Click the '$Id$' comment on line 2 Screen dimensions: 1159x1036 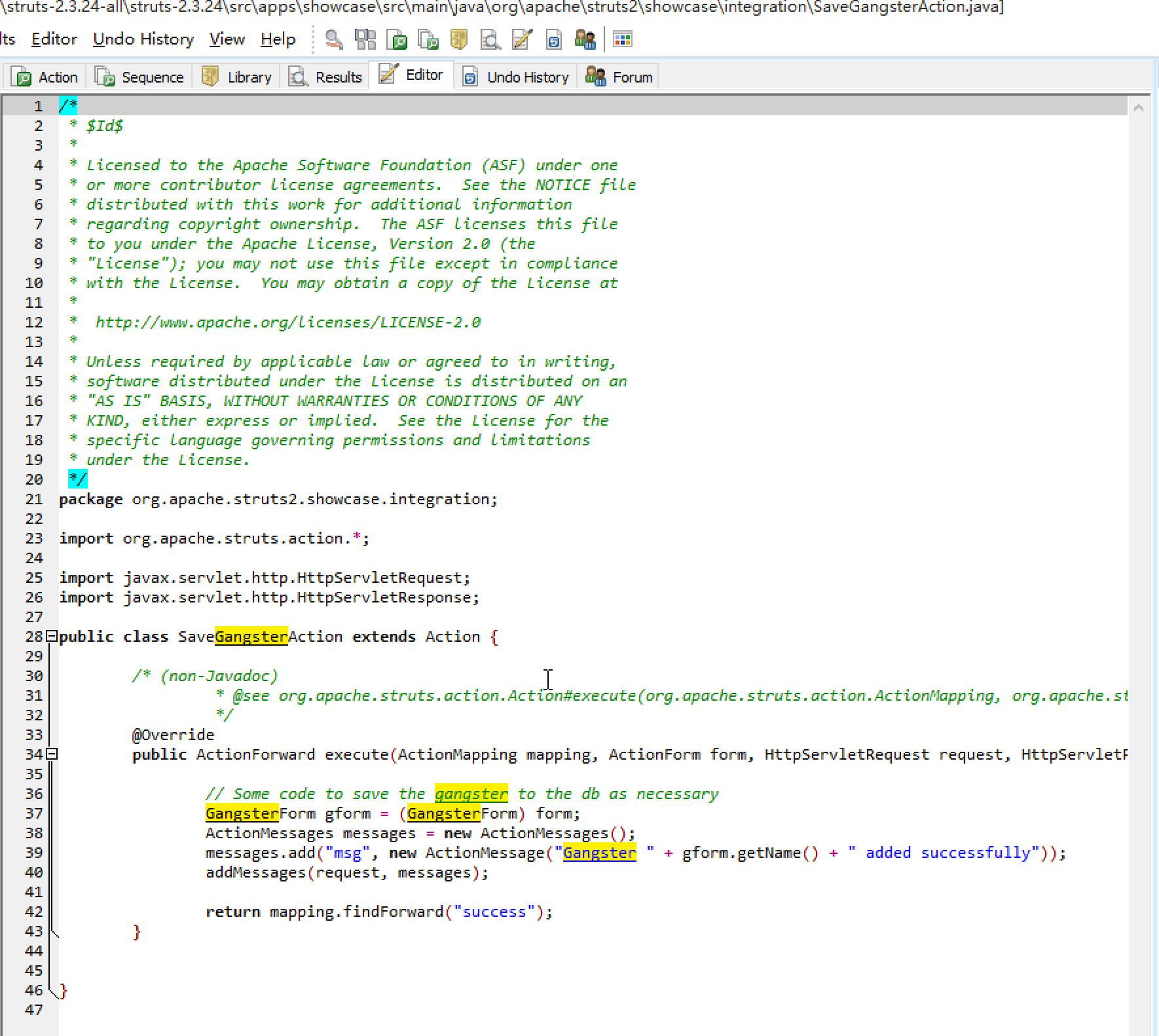click(x=105, y=126)
